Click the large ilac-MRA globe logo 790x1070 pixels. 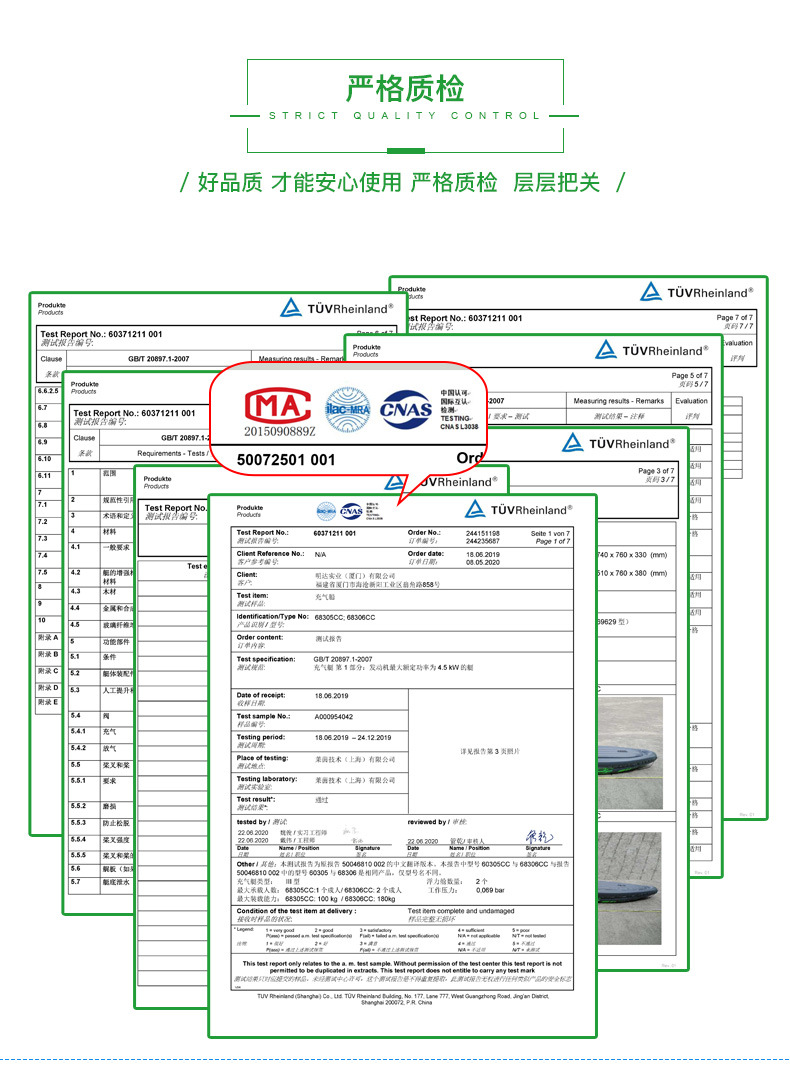[x=347, y=409]
